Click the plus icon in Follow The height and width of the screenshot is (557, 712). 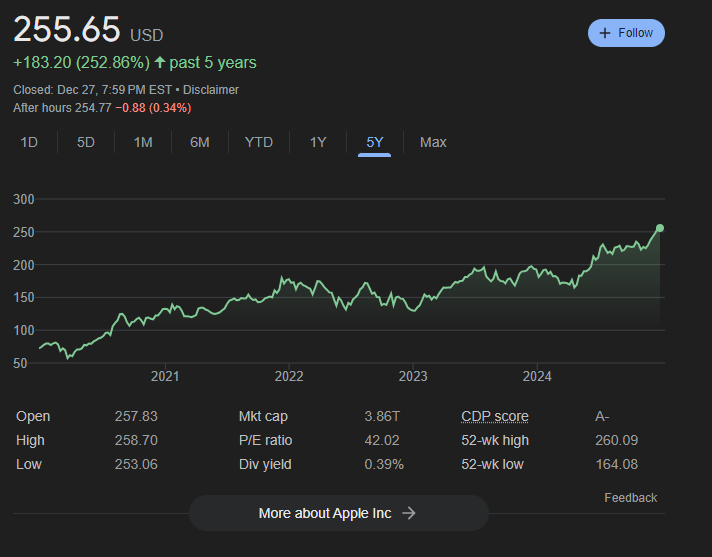click(x=604, y=33)
